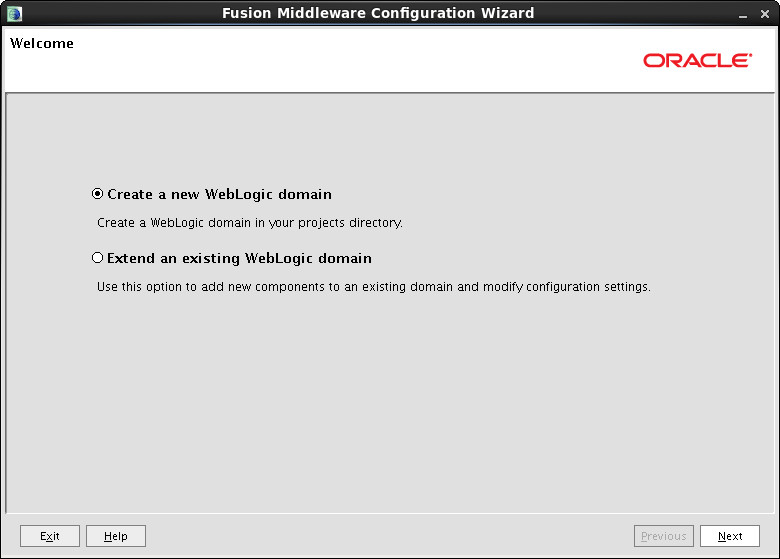780x559 pixels.
Task: Click the 'Extend an existing WebLogic domain' label text
Action: tap(239, 258)
